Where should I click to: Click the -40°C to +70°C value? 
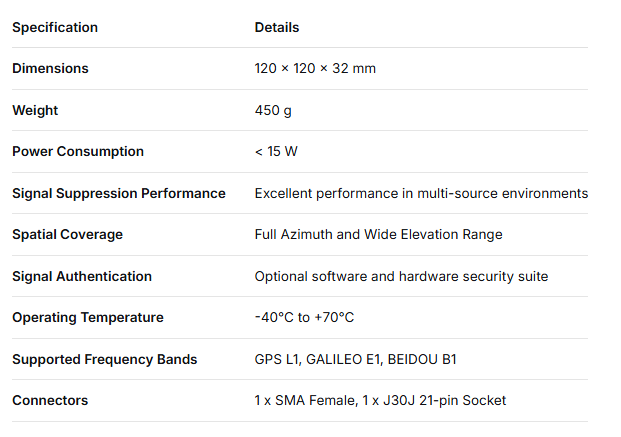pos(304,317)
